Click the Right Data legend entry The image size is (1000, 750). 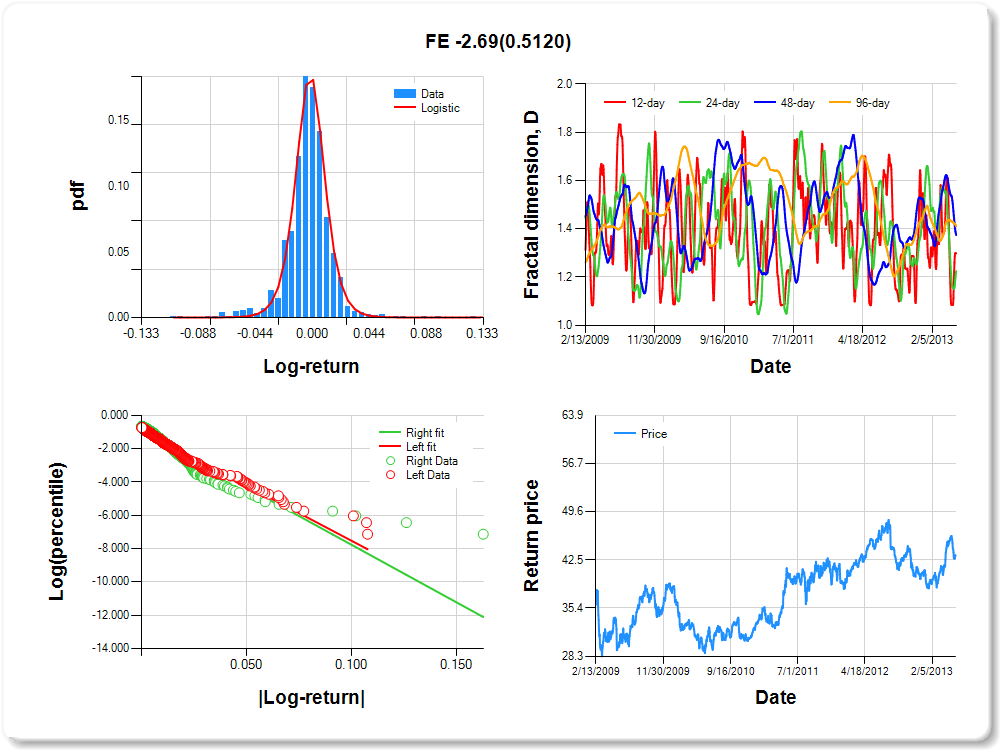tap(422, 461)
